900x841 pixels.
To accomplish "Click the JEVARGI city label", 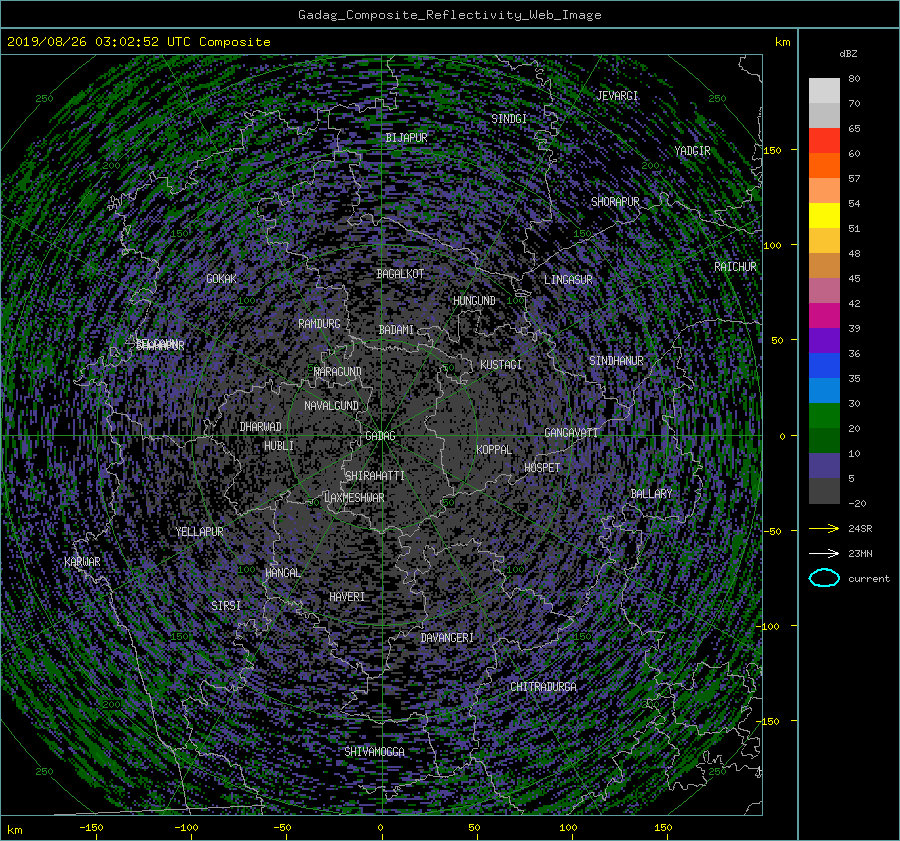I will coord(617,96).
